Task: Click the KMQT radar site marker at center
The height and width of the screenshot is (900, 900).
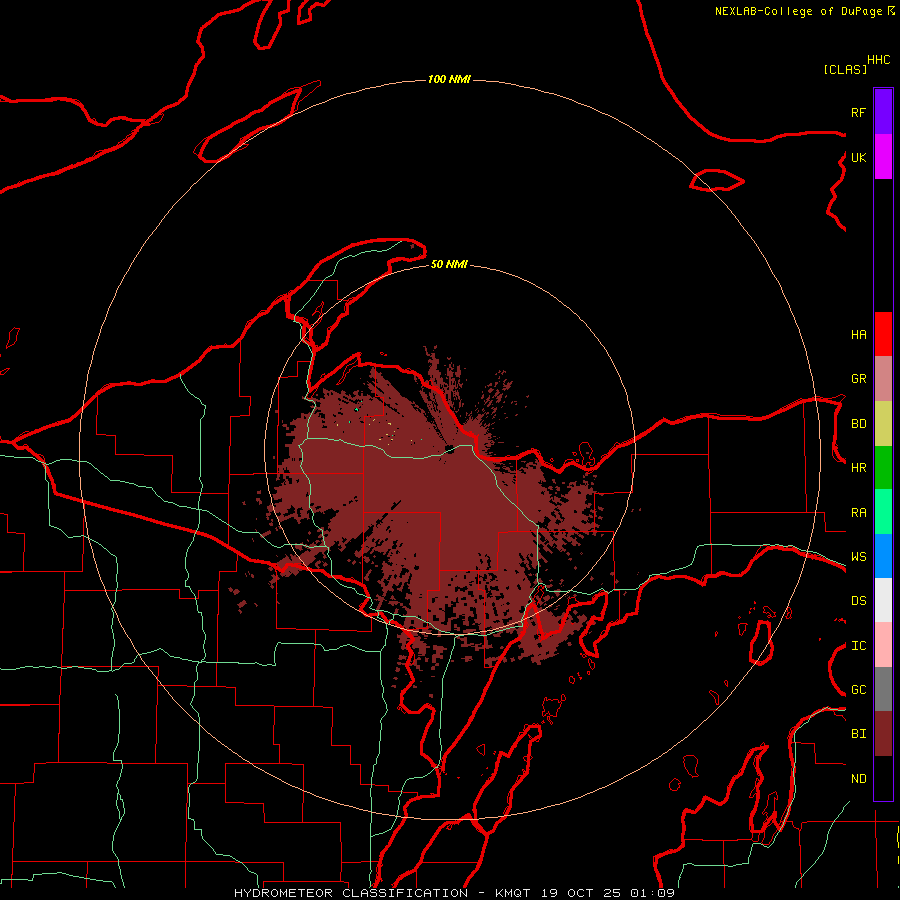Action: tap(449, 449)
